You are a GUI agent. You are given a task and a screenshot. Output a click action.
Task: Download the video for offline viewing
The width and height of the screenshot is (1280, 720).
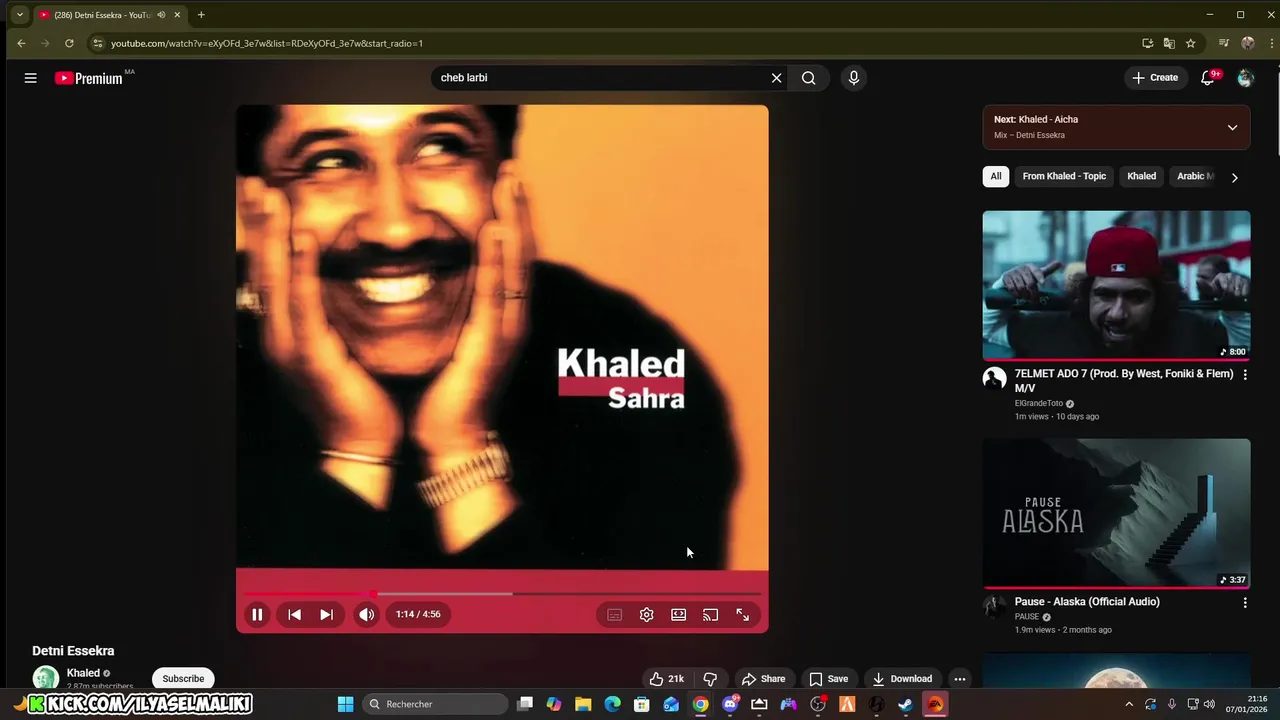point(902,679)
